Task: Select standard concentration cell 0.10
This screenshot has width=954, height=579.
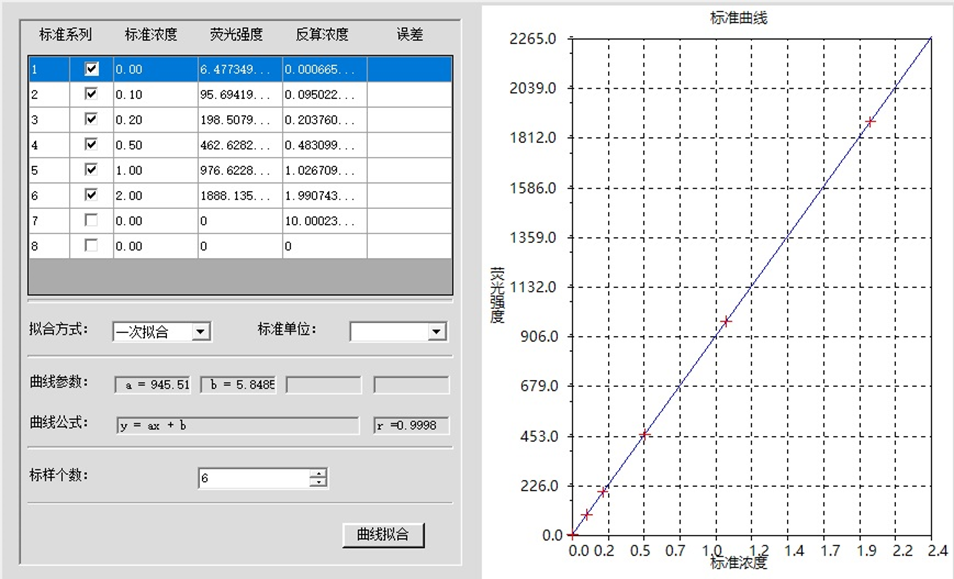Action: (x=156, y=94)
